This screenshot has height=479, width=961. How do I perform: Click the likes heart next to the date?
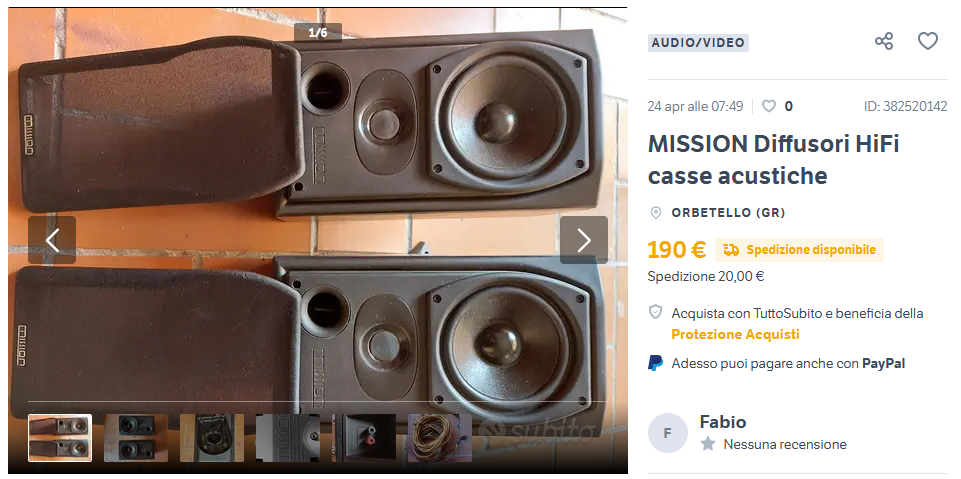(769, 106)
